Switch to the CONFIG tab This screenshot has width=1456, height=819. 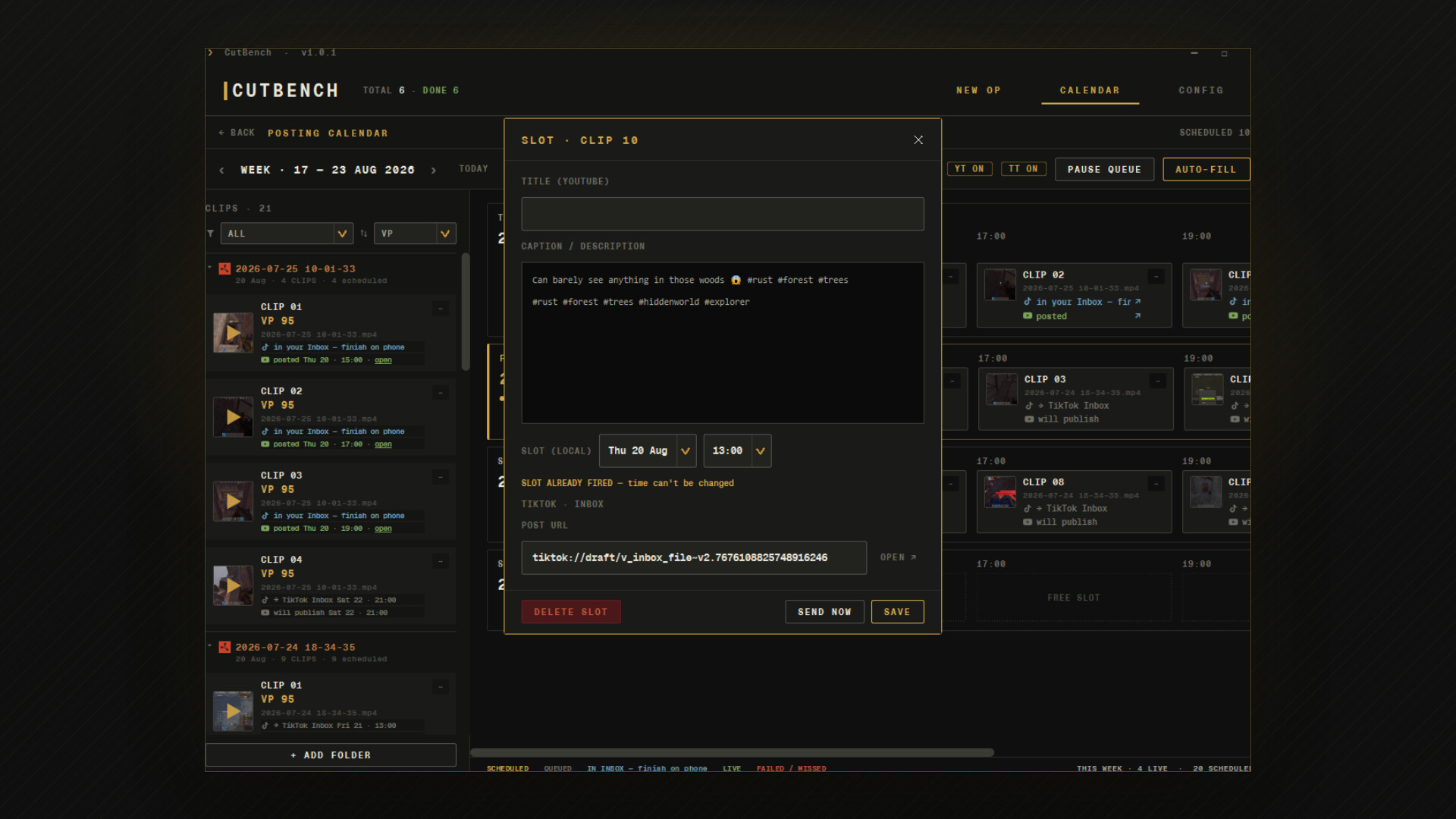1200,90
